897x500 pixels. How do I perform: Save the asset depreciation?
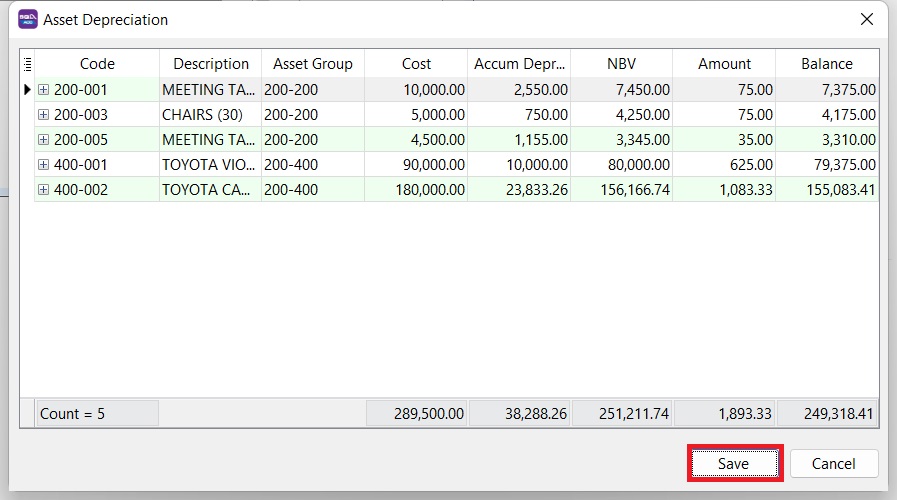coord(735,463)
